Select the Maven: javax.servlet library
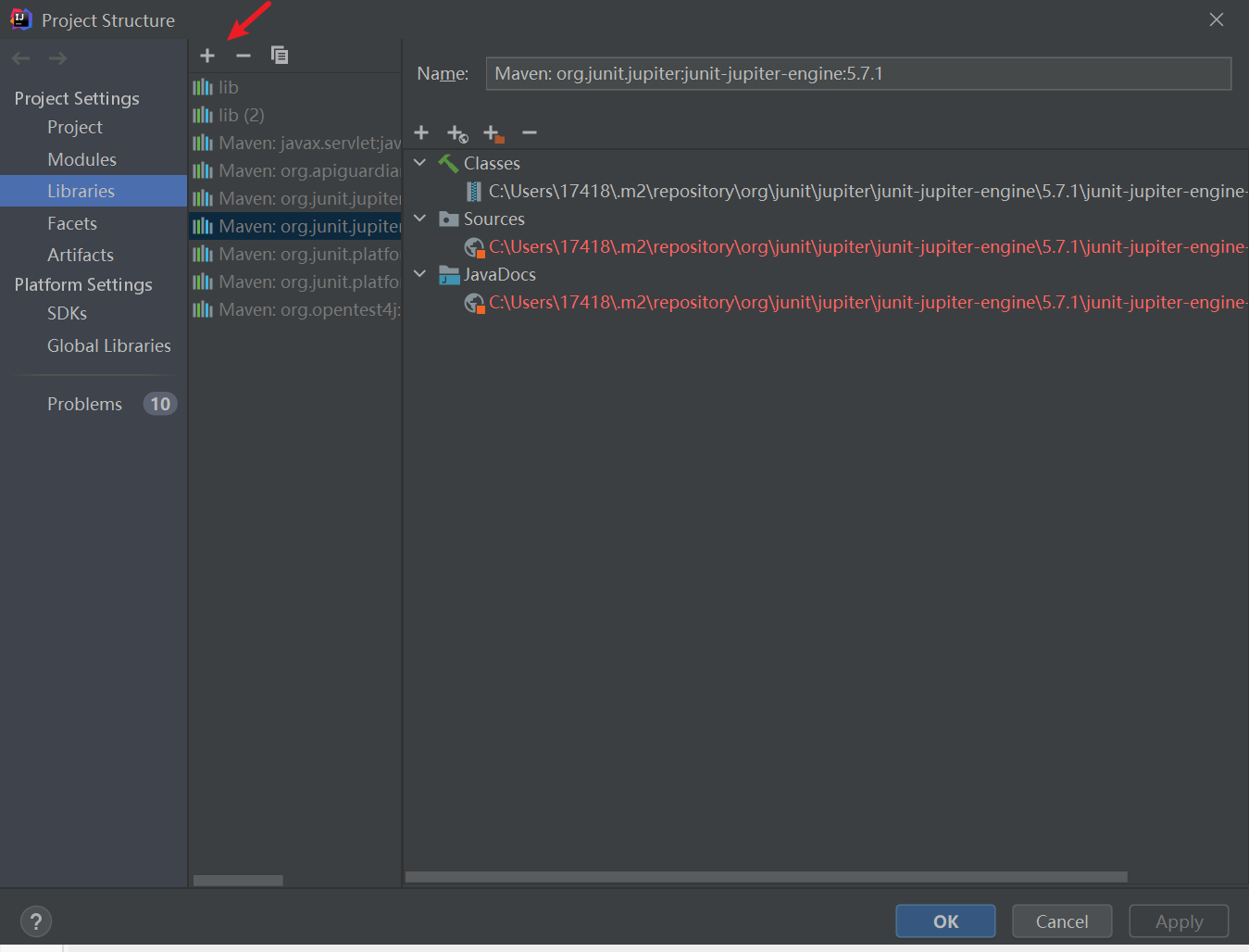 point(295,143)
